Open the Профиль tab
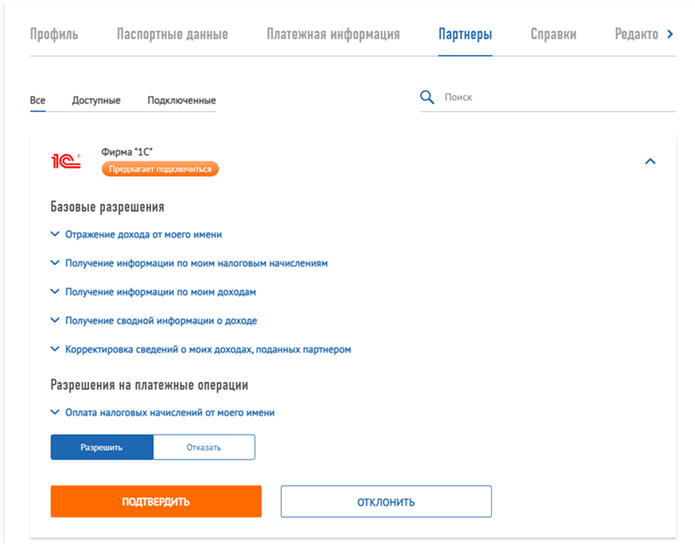Image resolution: width=695 pixels, height=544 pixels. coord(54,35)
